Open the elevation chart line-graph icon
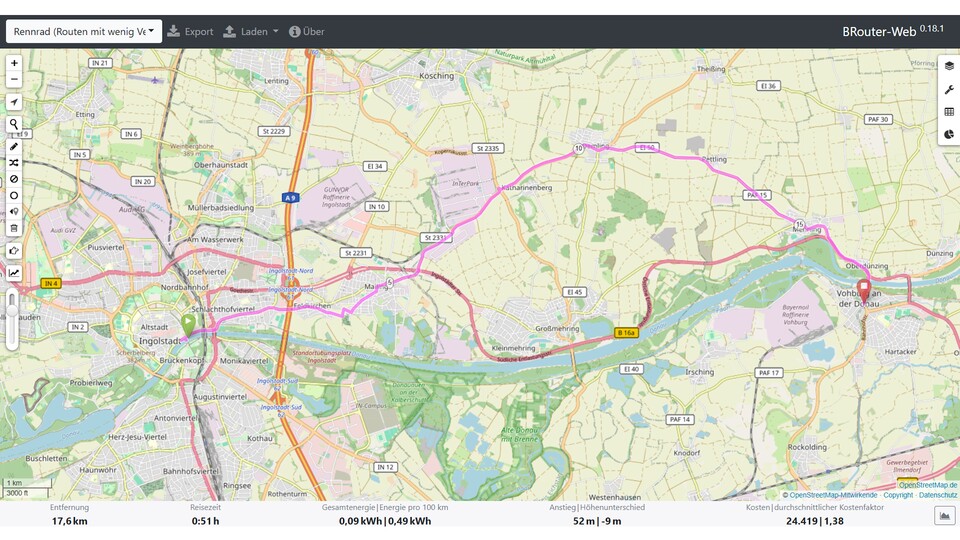This screenshot has height=540, width=960. pyautogui.click(x=13, y=274)
